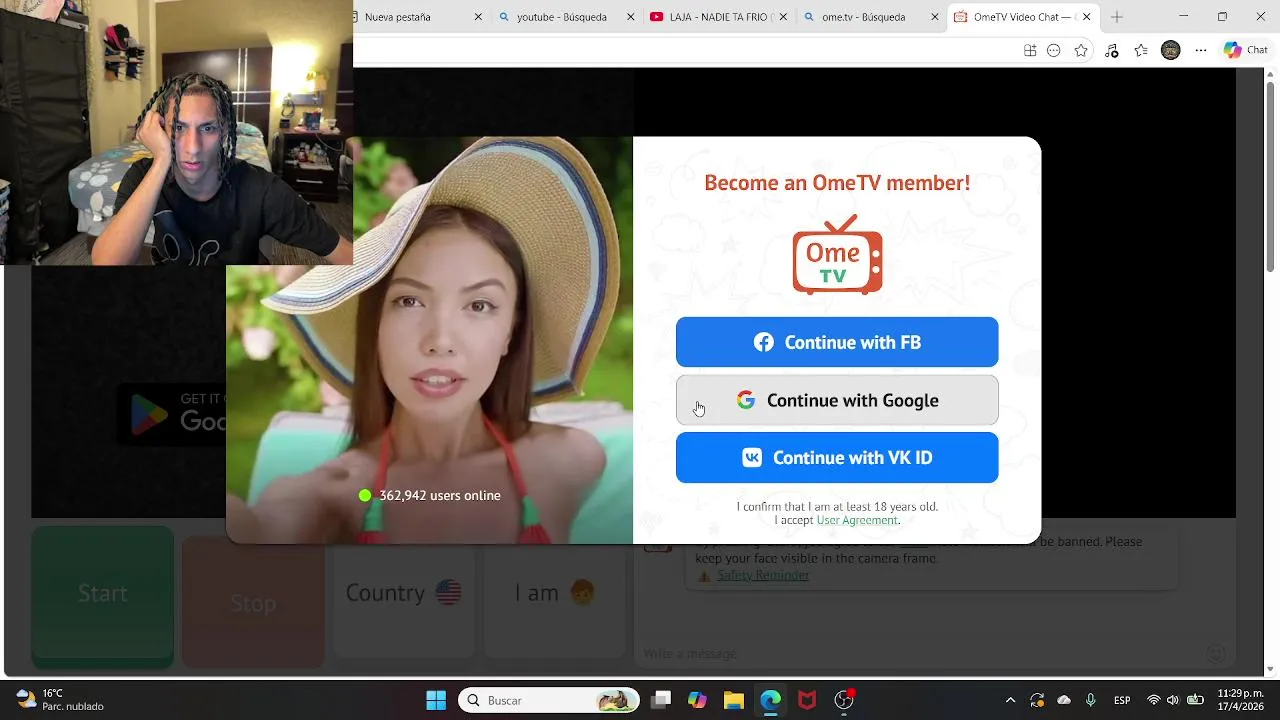The width and height of the screenshot is (1280, 720).
Task: Open the weather widget 16°C
Action: pyautogui.click(x=60, y=700)
